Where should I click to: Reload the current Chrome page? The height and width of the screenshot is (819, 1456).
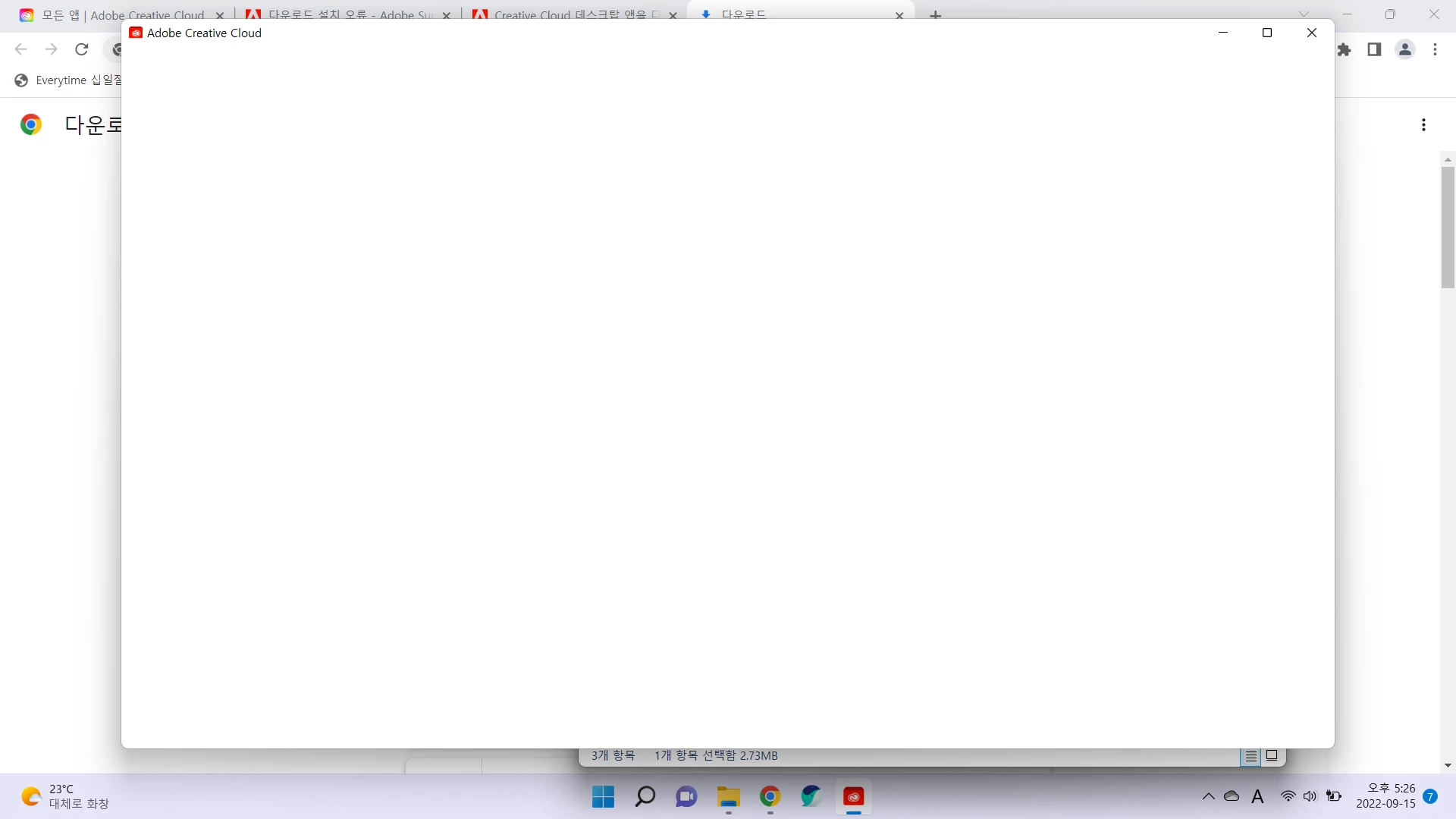click(82, 50)
